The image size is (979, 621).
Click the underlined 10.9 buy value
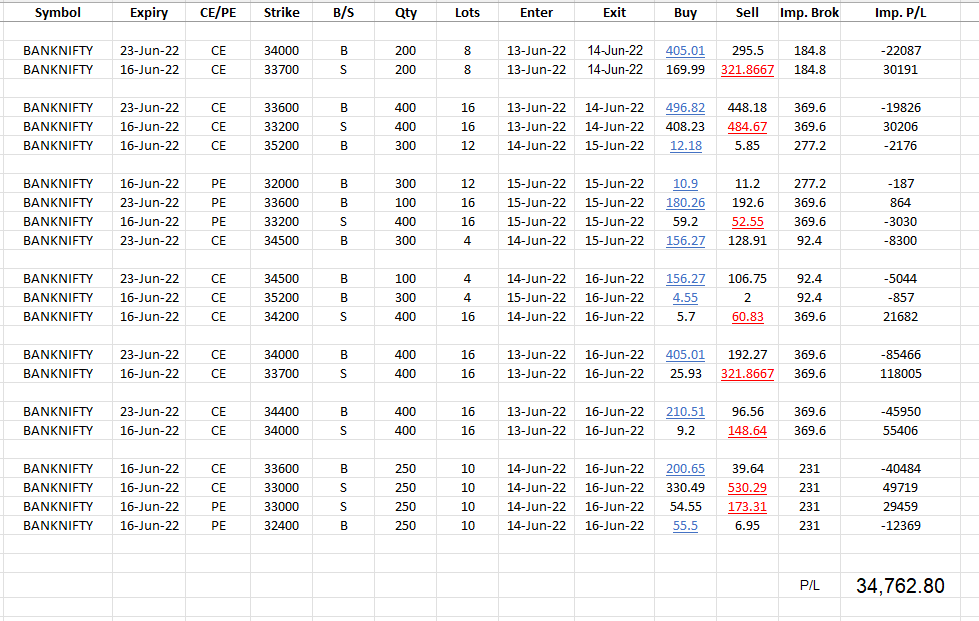pos(685,183)
